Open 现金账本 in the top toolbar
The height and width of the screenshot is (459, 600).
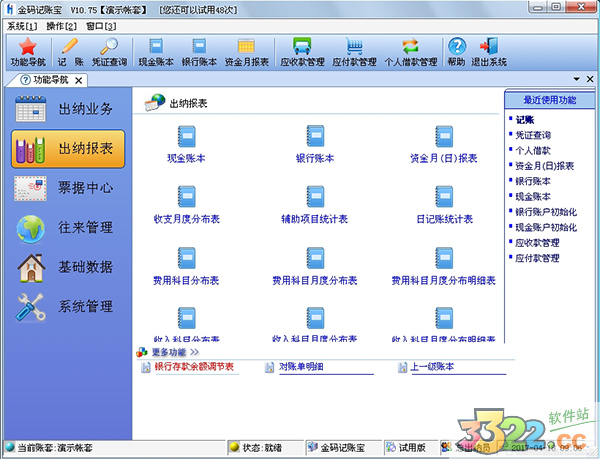pyautogui.click(x=156, y=52)
